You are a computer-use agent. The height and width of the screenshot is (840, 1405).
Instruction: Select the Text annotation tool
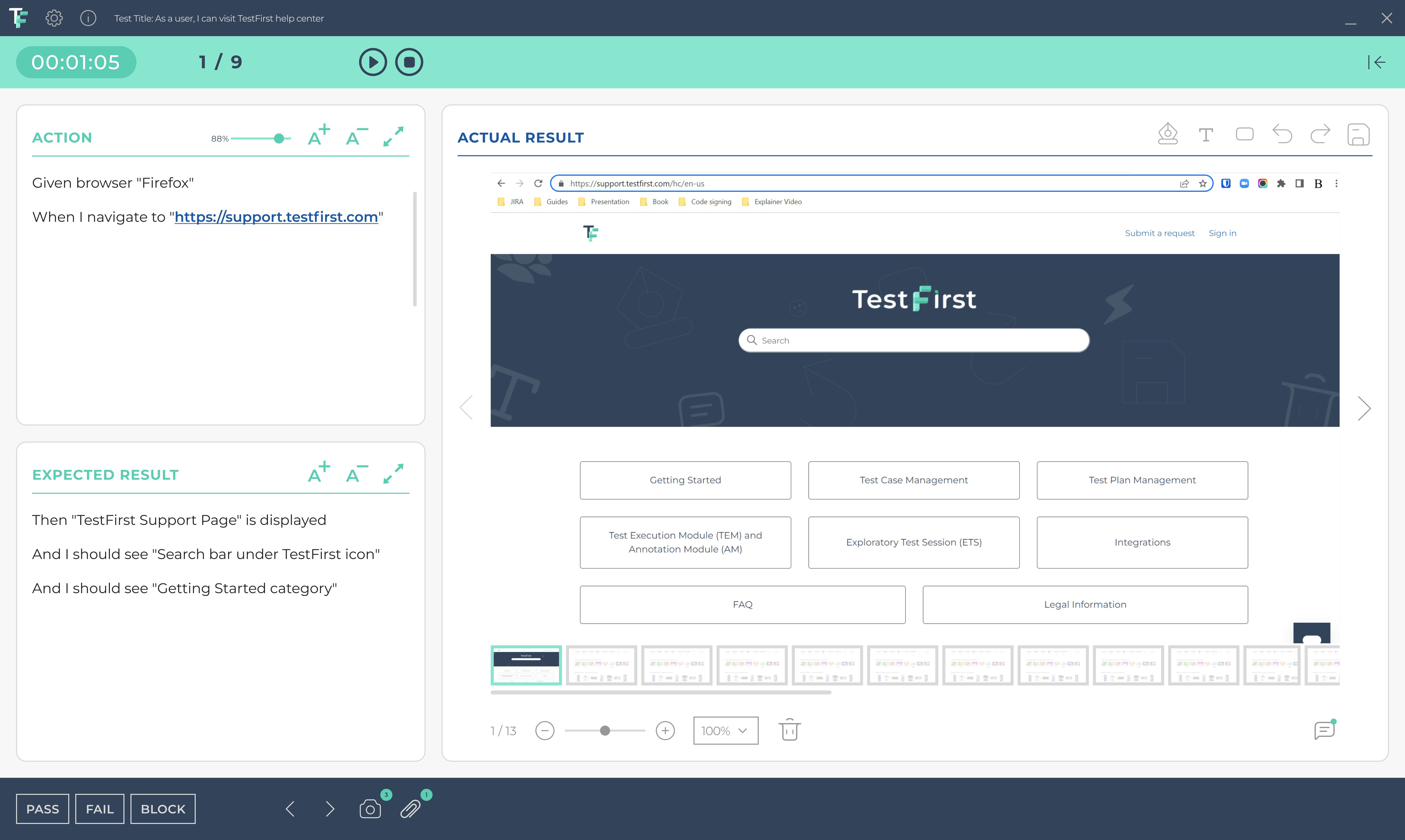[1206, 134]
